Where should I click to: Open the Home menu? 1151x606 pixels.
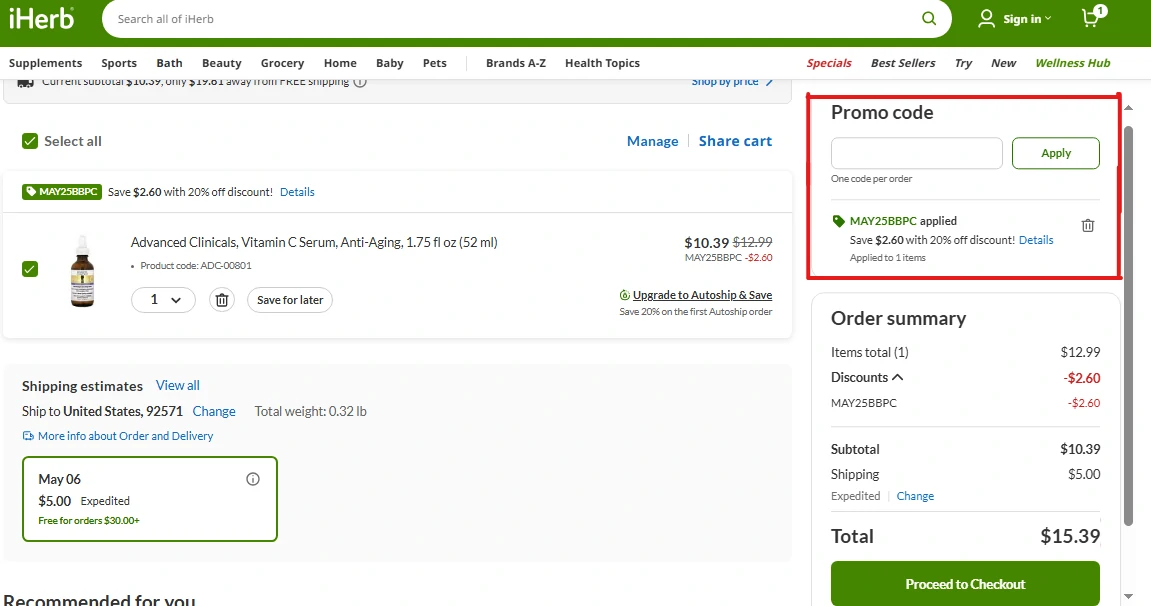pos(340,63)
